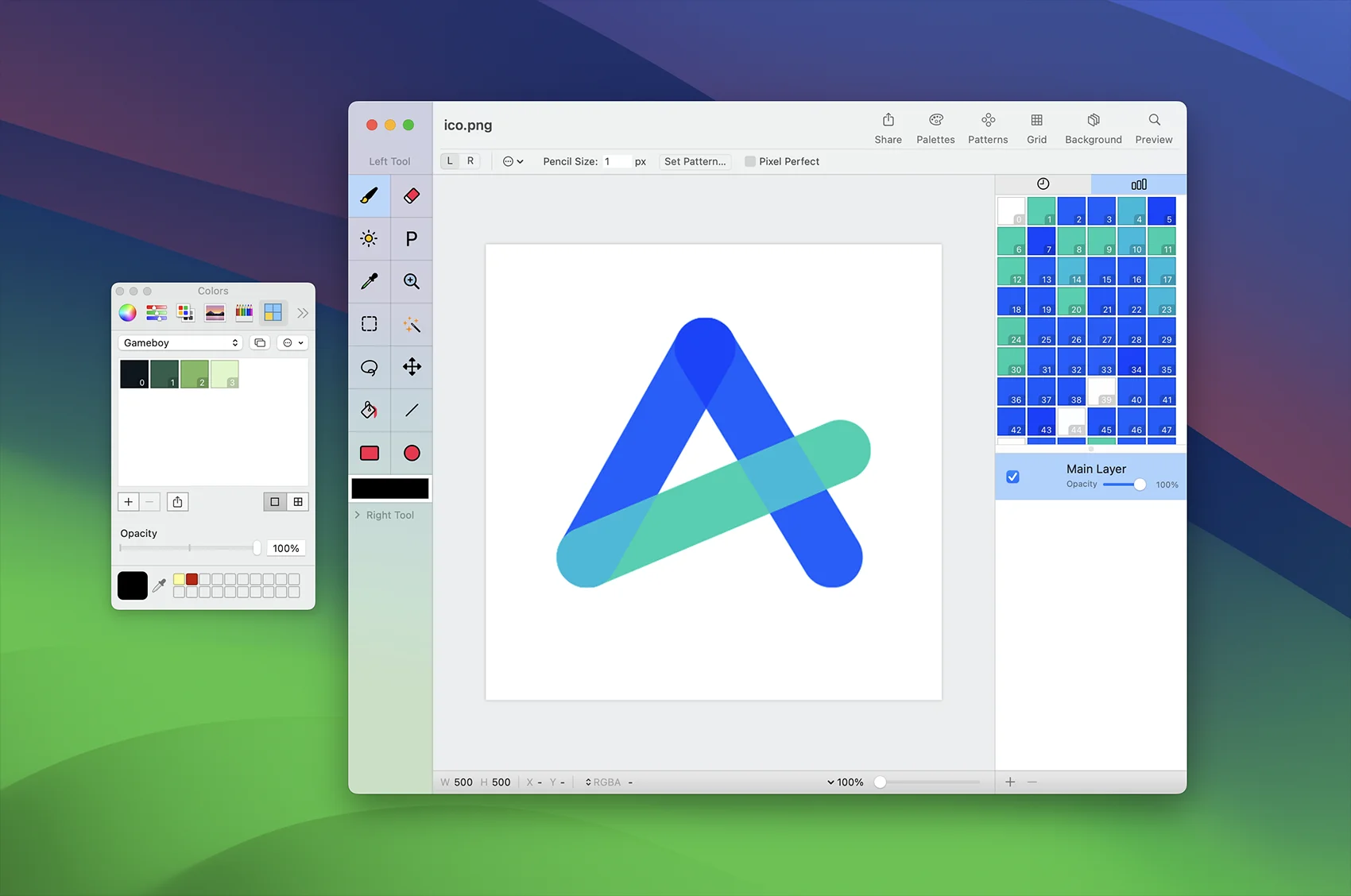1351x896 pixels.
Task: Switch to the frames tab
Action: coord(1139,184)
